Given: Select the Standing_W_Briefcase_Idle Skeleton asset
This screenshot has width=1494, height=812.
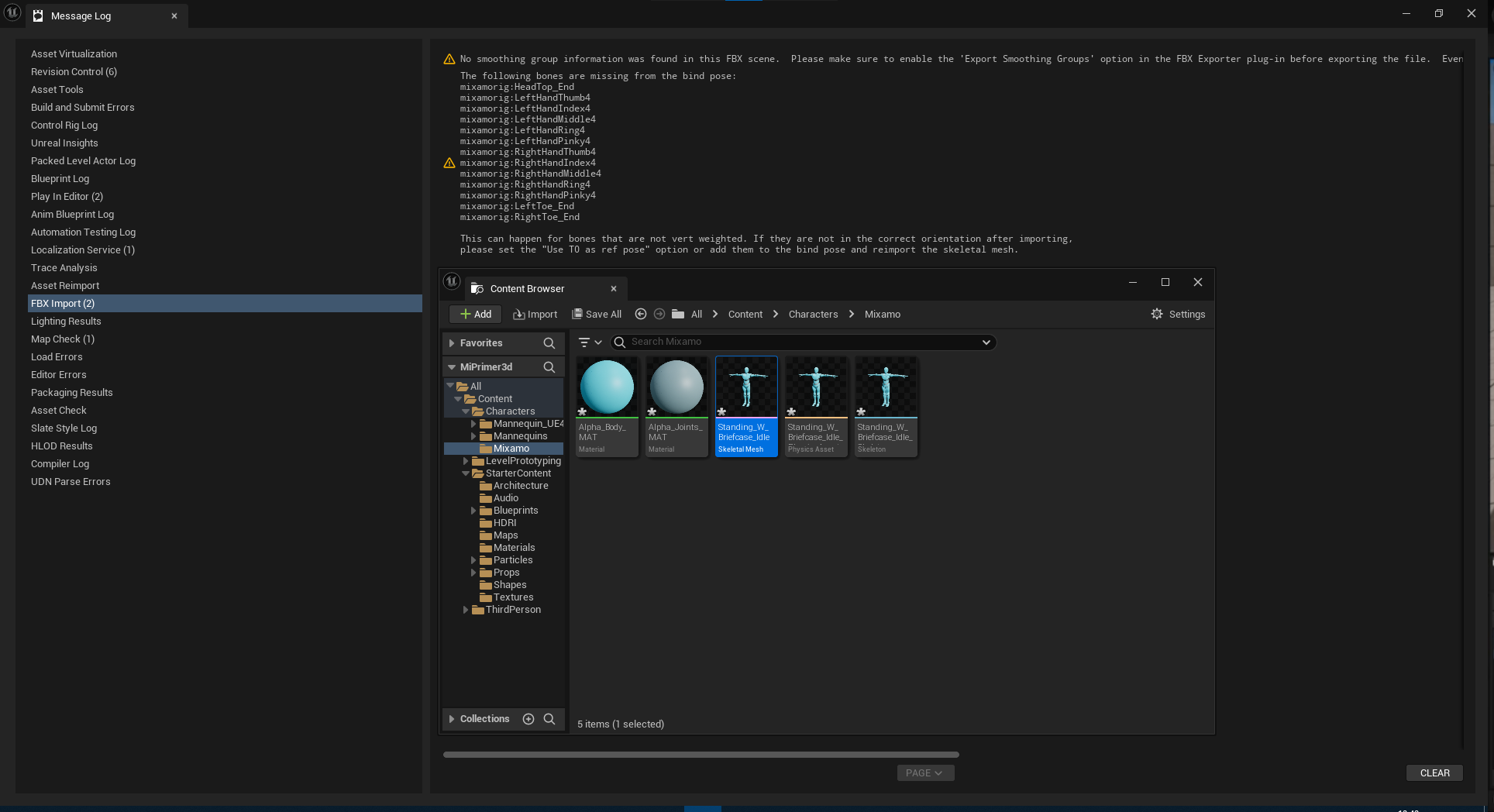Looking at the screenshot, I should [886, 407].
